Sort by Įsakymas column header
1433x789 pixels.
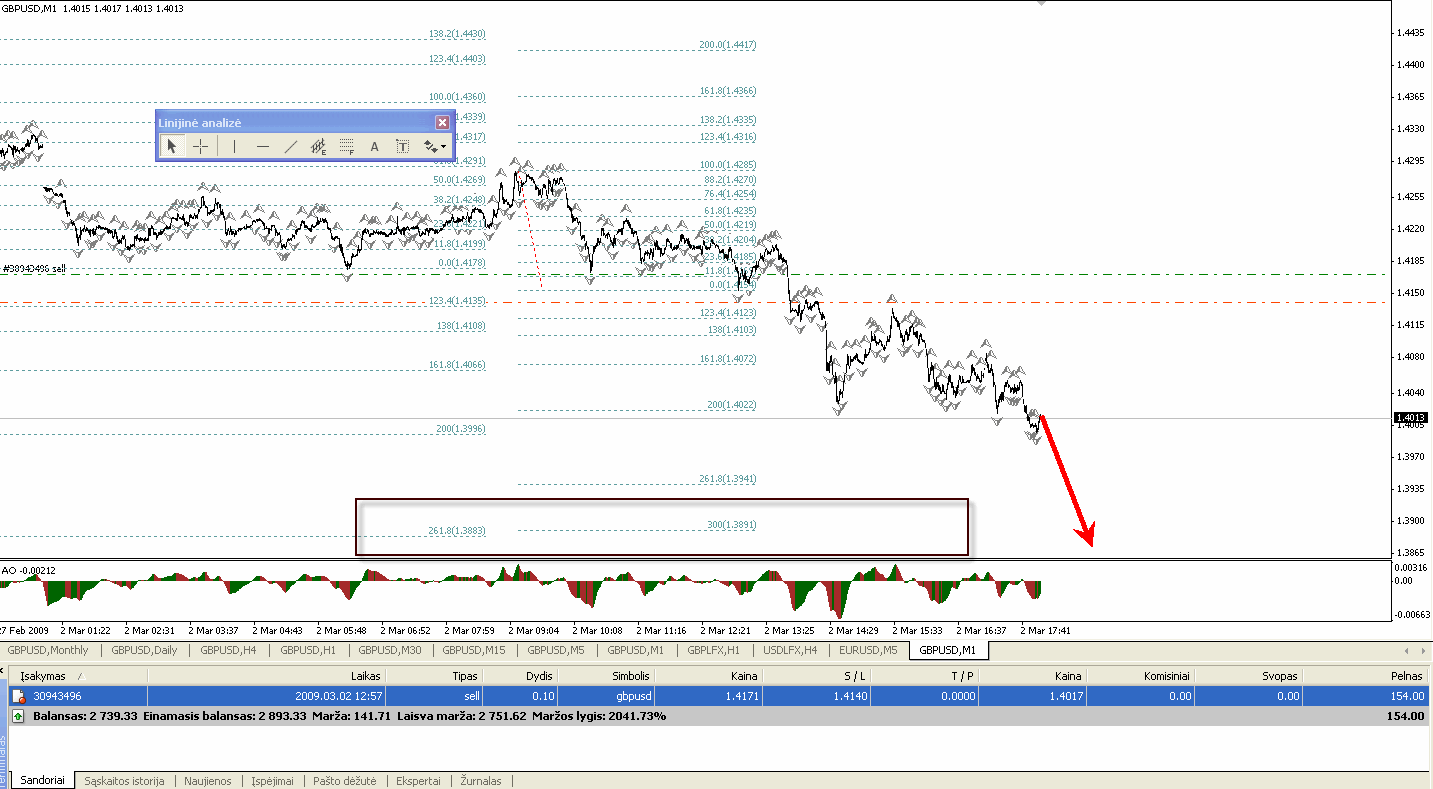pyautogui.click(x=78, y=676)
